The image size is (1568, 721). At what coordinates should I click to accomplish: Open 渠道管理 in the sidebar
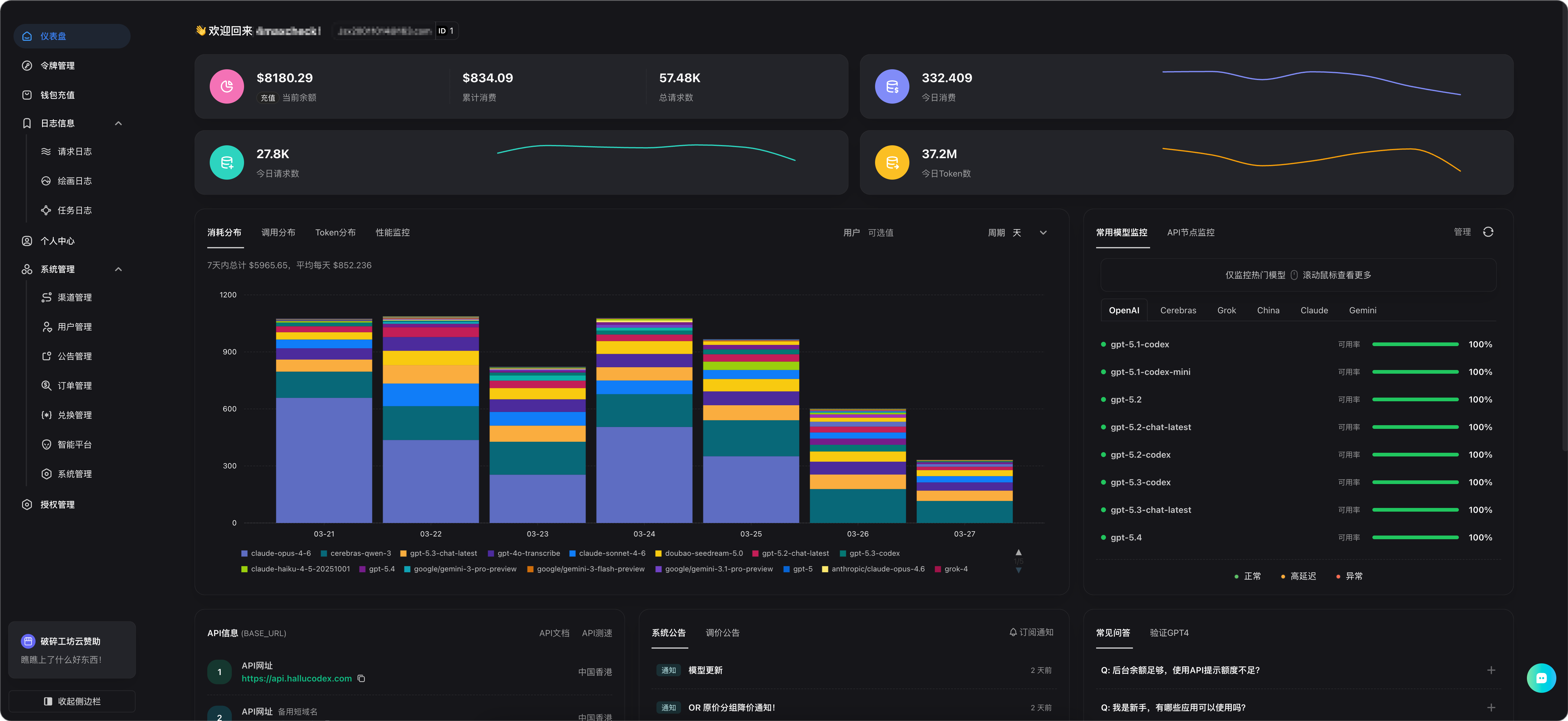click(x=74, y=298)
